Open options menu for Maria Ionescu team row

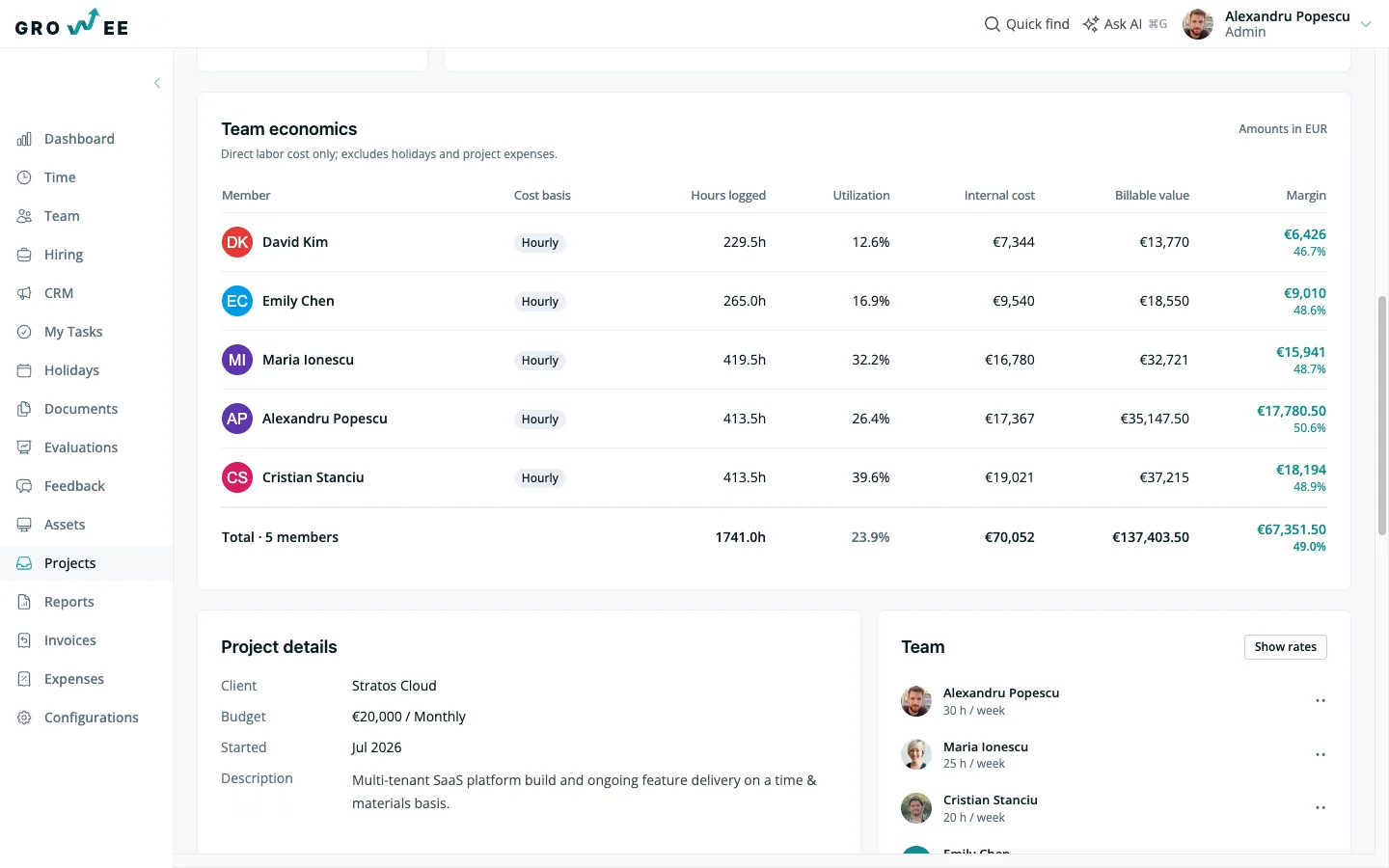pos(1321,755)
